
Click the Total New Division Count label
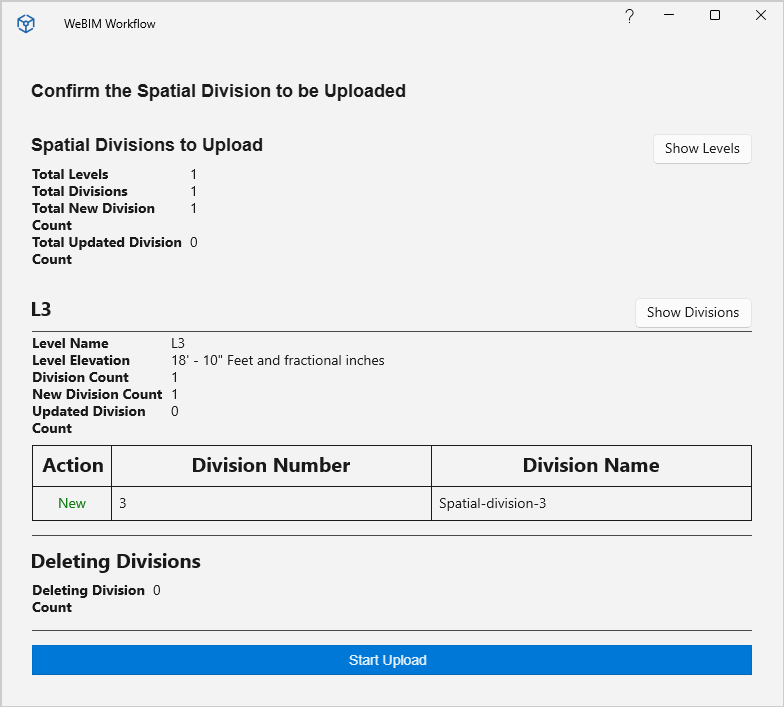(94, 216)
